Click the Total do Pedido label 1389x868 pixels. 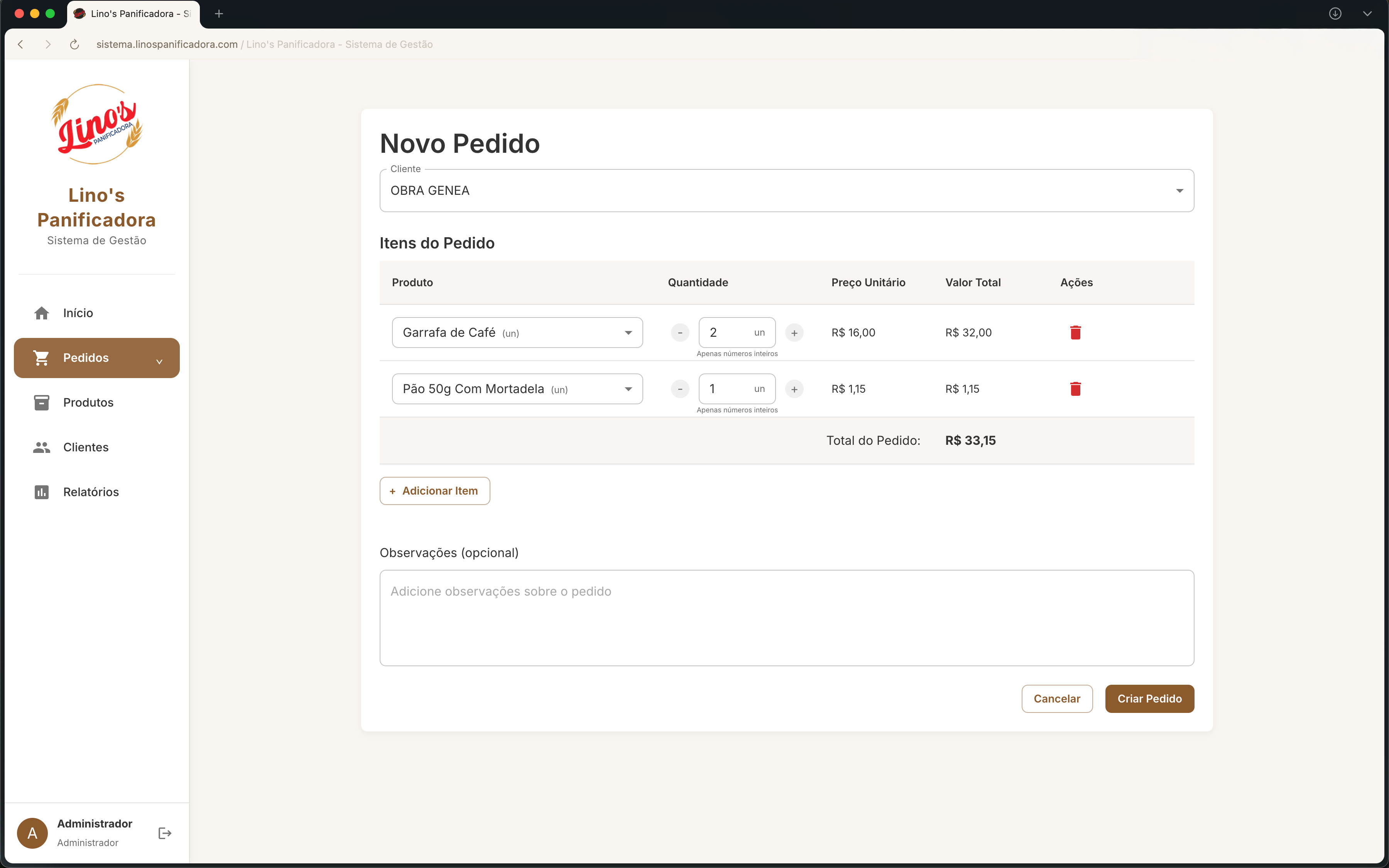click(x=873, y=440)
